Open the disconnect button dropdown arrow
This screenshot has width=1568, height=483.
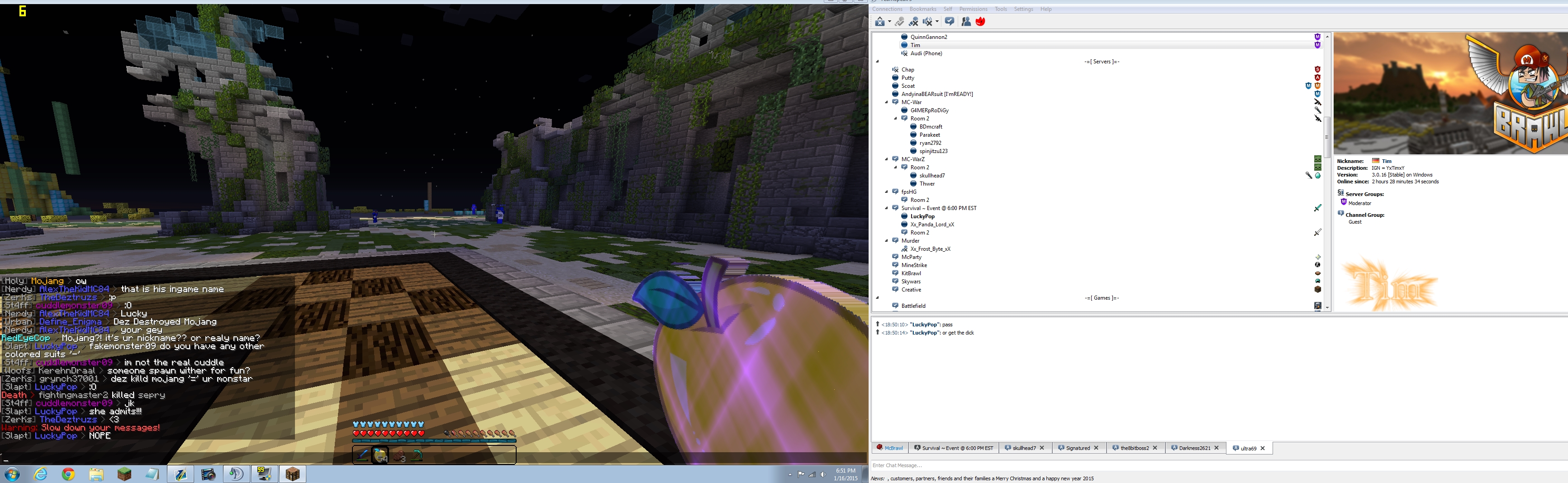pos(889,22)
